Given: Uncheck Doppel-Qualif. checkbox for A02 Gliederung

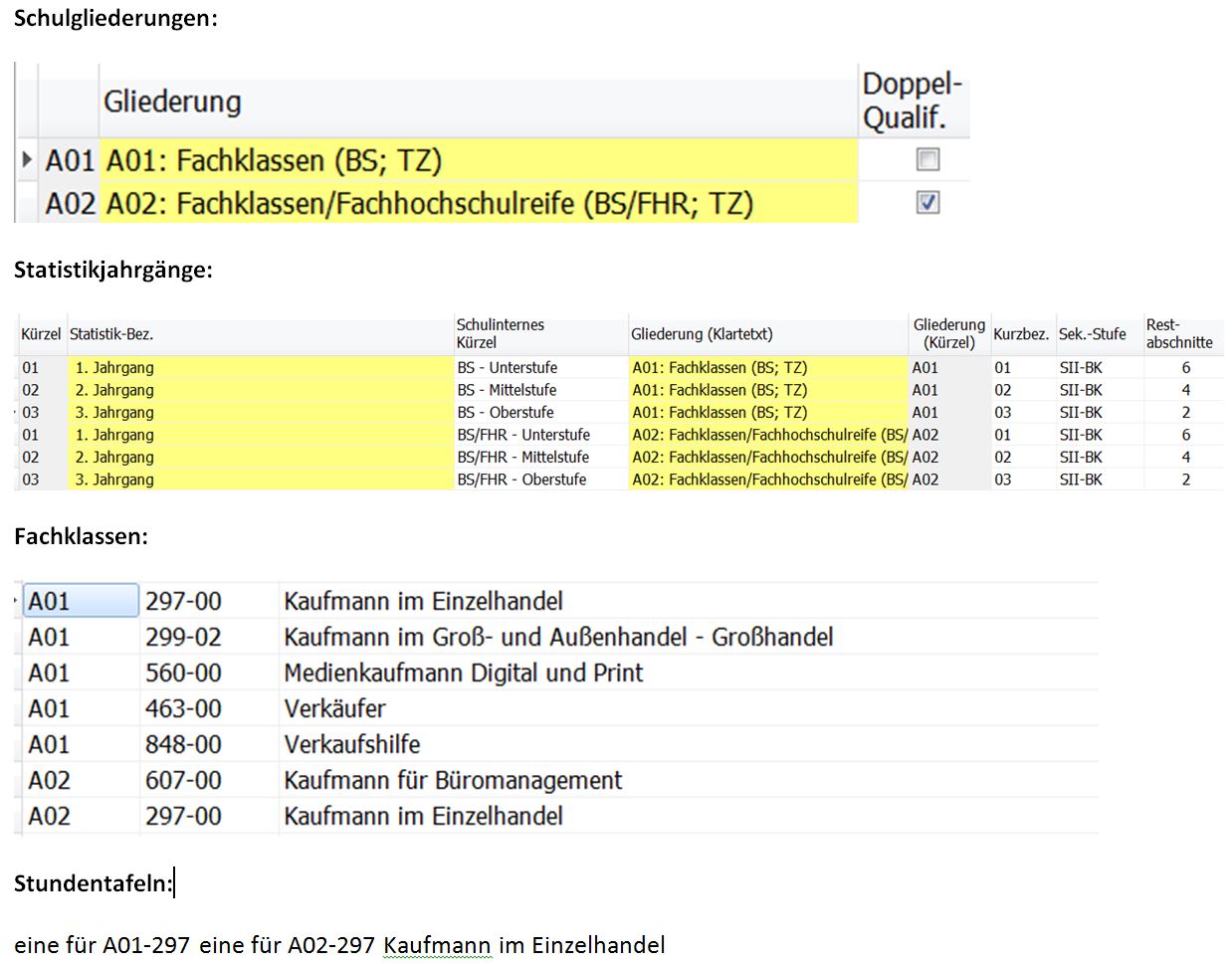Looking at the screenshot, I should 927,202.
